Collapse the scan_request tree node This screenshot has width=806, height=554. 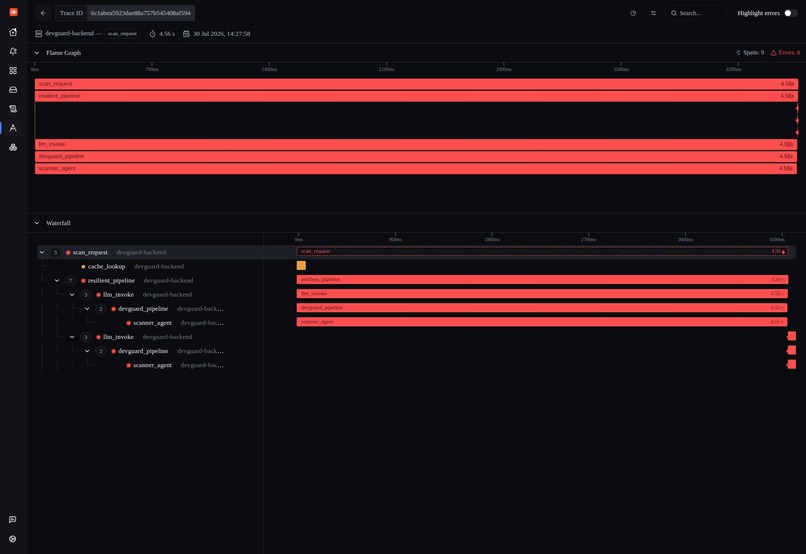(x=42, y=252)
